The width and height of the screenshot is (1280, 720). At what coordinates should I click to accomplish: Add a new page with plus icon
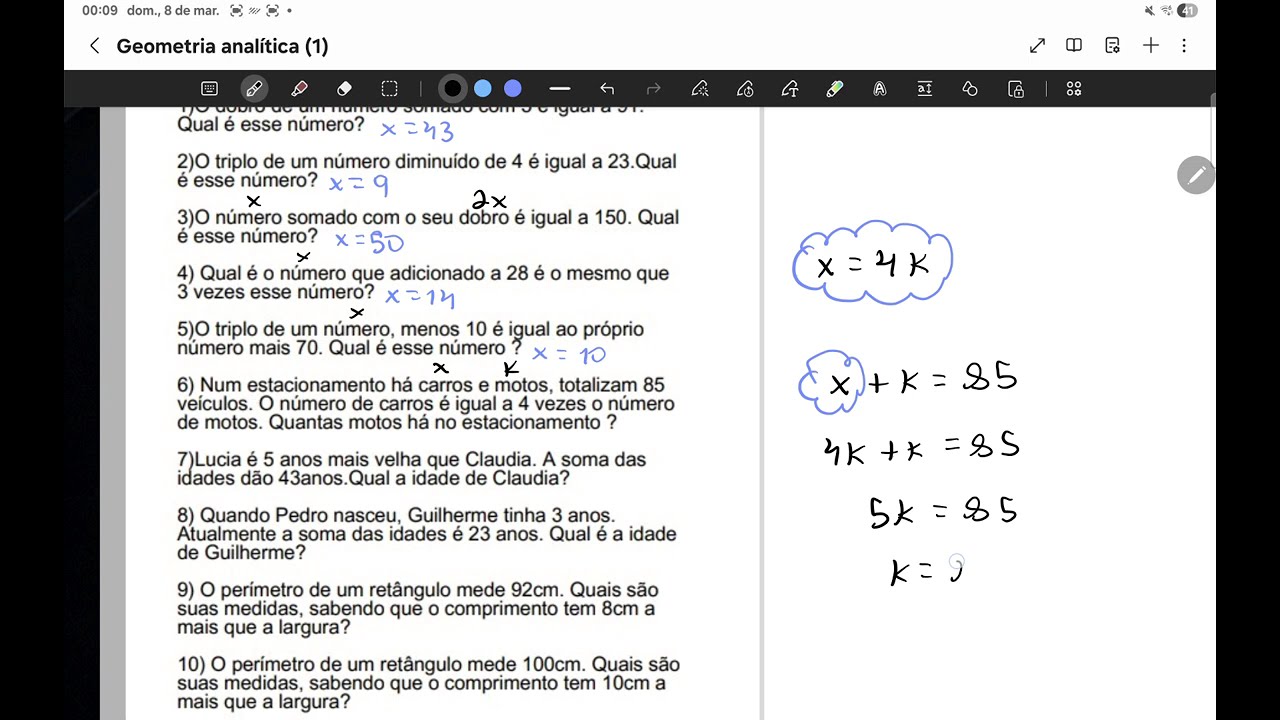(1151, 46)
